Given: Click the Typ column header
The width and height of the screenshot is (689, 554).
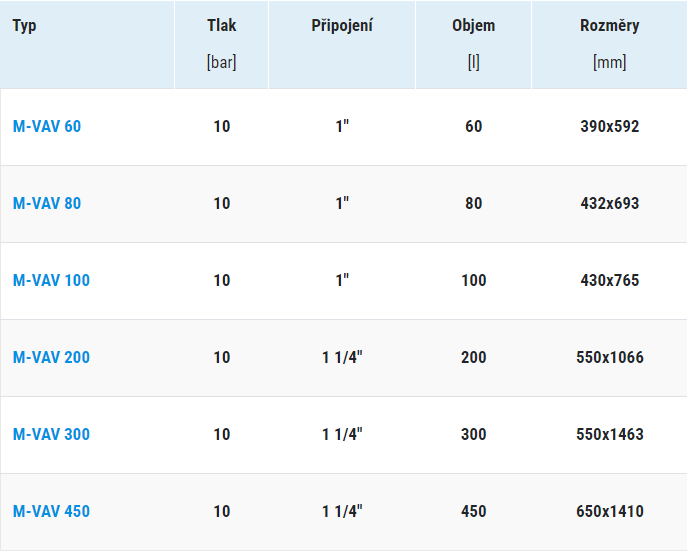Looking at the screenshot, I should (24, 26).
